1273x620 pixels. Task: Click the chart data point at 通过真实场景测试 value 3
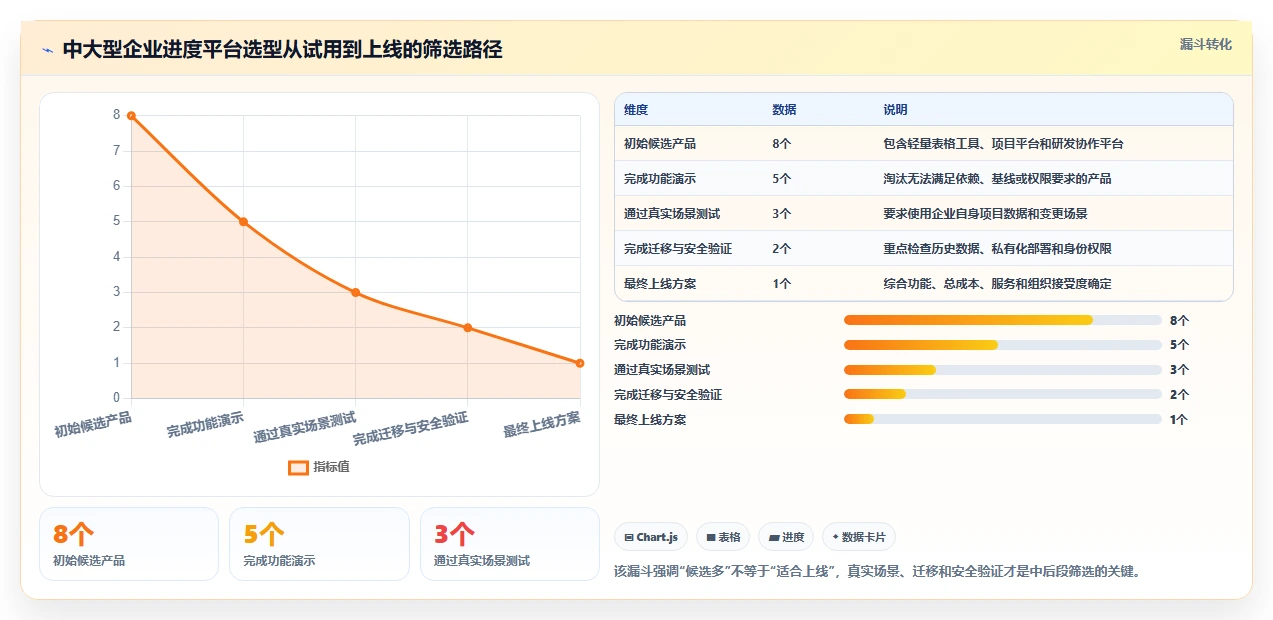click(355, 292)
